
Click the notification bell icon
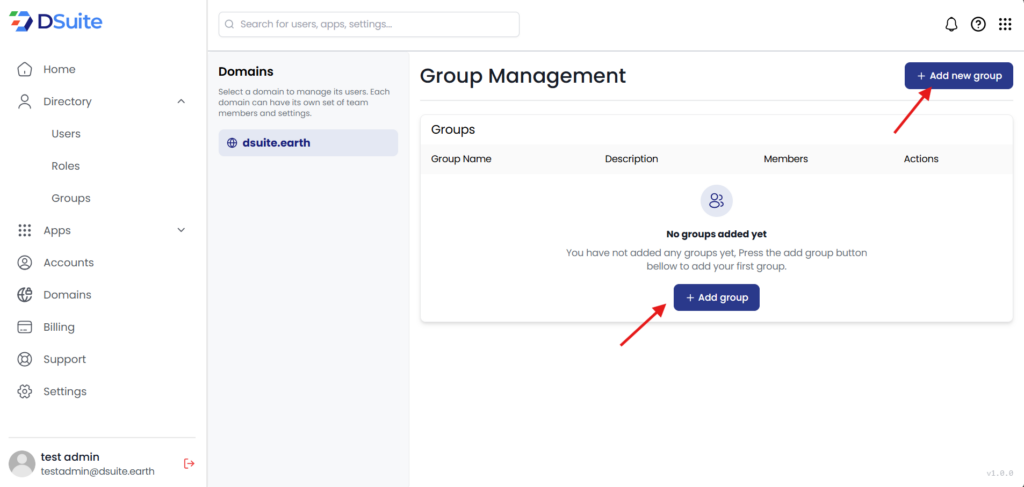(x=951, y=24)
